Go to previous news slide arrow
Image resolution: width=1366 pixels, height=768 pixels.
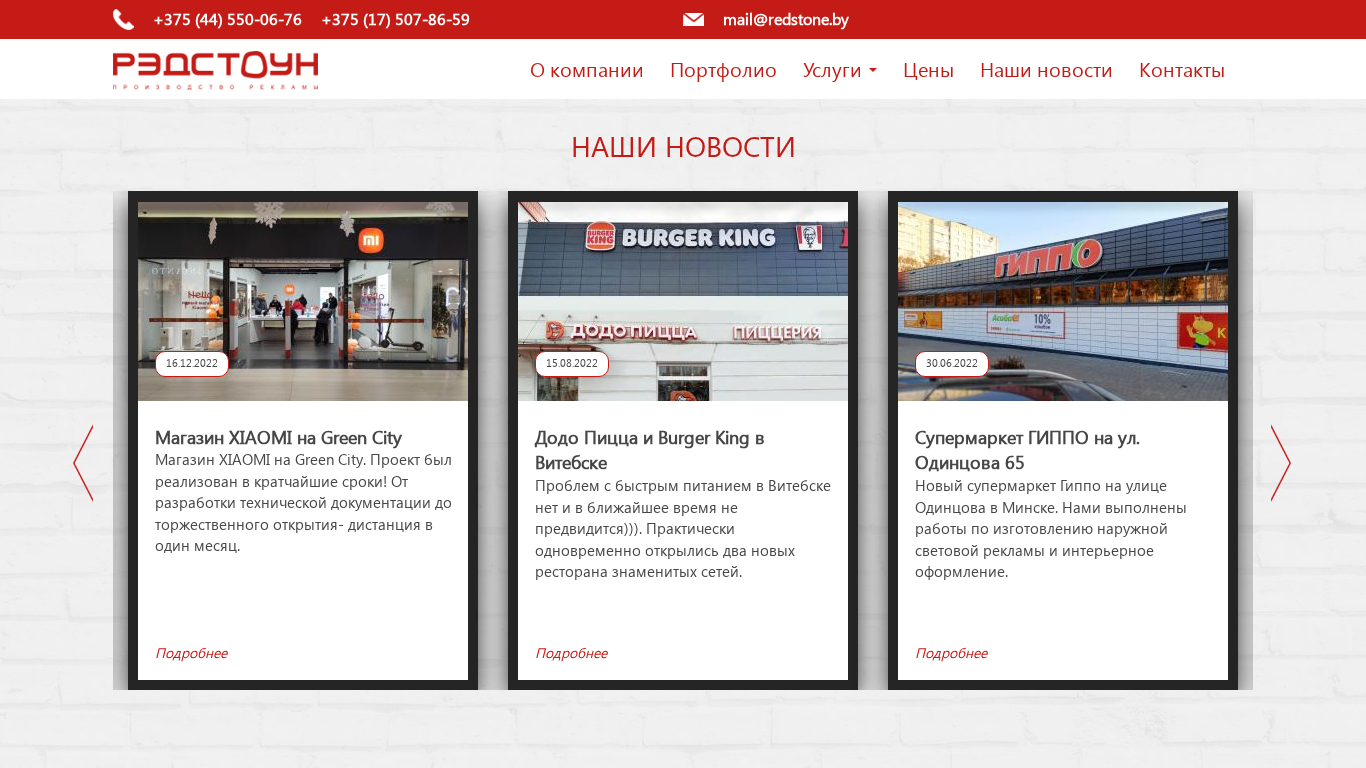pos(83,463)
